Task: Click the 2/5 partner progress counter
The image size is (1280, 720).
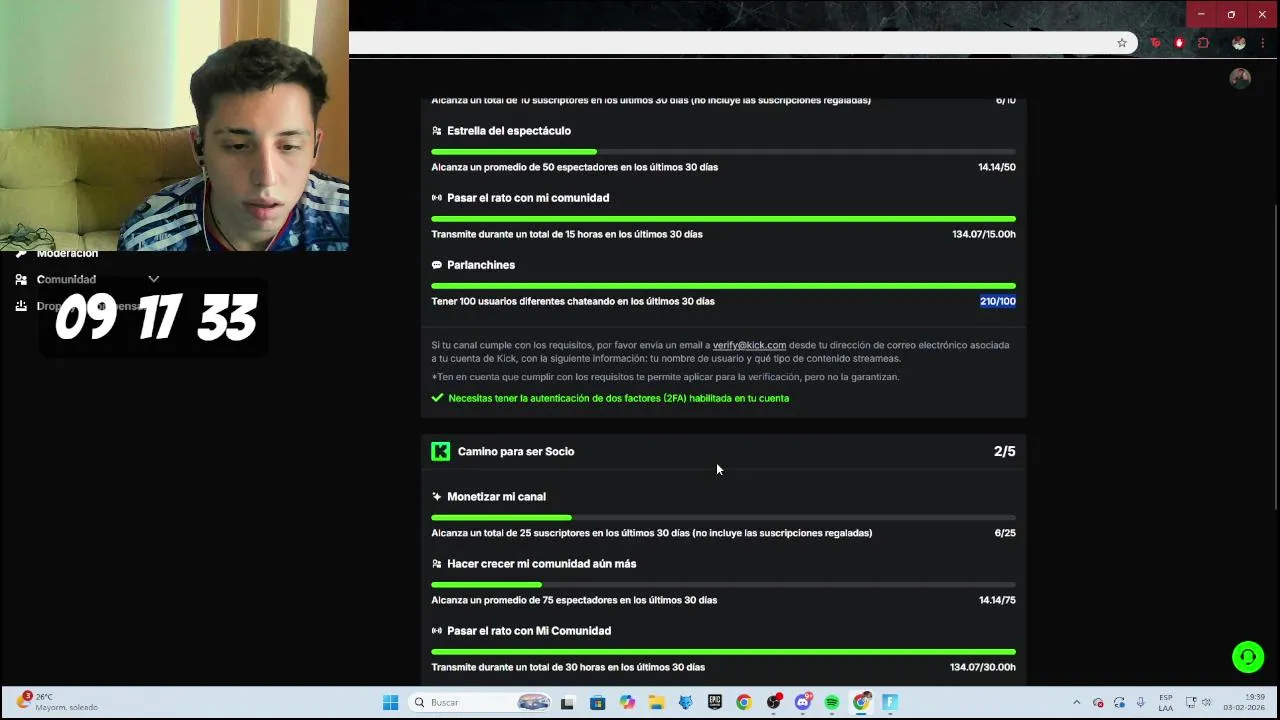Action: click(1005, 452)
